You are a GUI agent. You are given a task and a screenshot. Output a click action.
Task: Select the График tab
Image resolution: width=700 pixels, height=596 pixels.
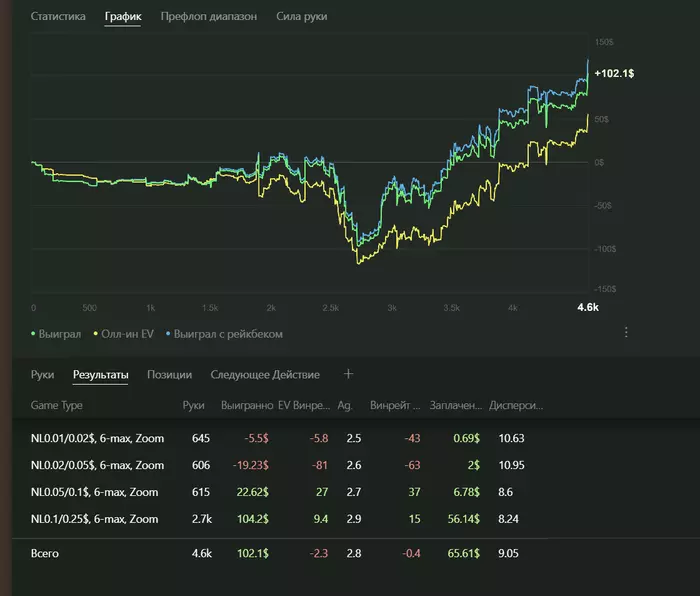[x=123, y=17]
